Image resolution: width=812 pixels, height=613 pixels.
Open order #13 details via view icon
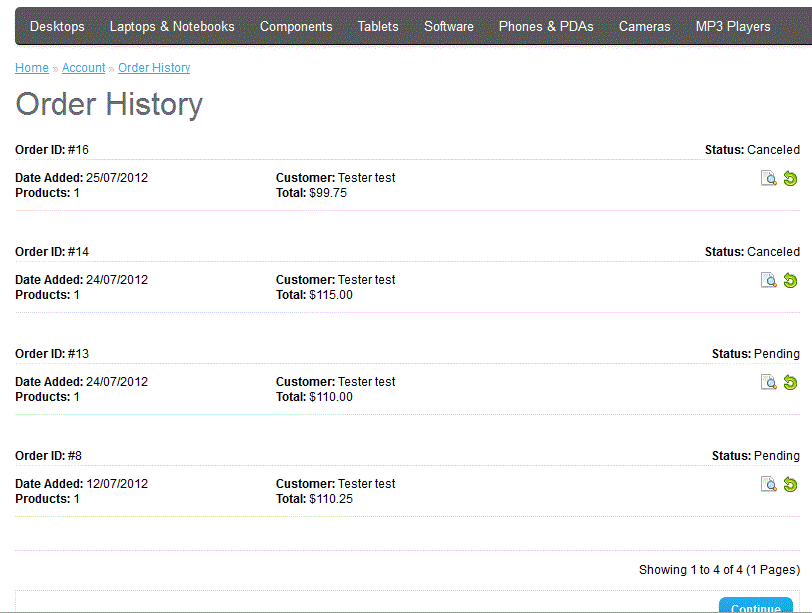pyautogui.click(x=768, y=383)
